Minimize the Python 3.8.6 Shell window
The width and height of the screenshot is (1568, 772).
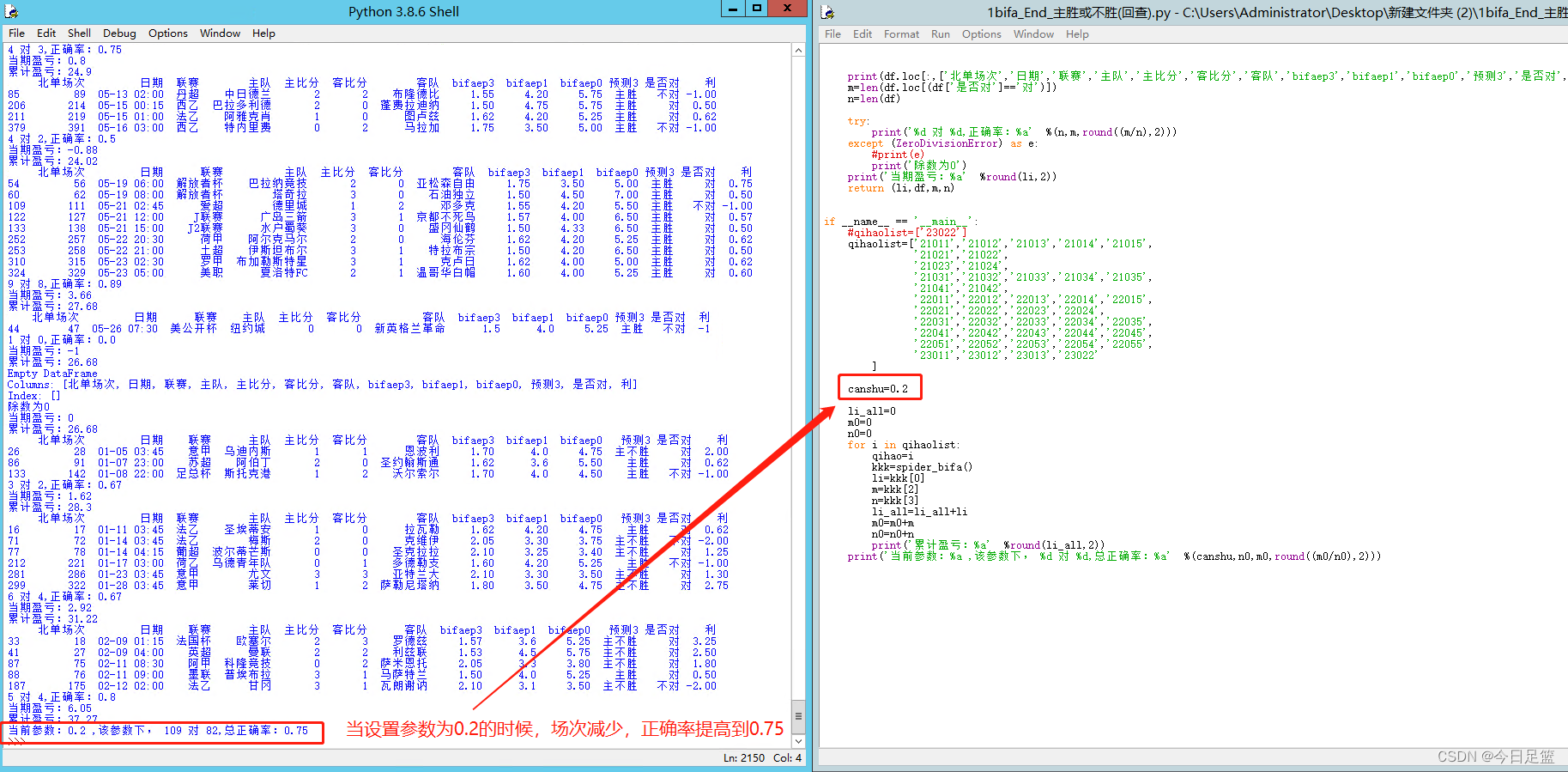(732, 9)
